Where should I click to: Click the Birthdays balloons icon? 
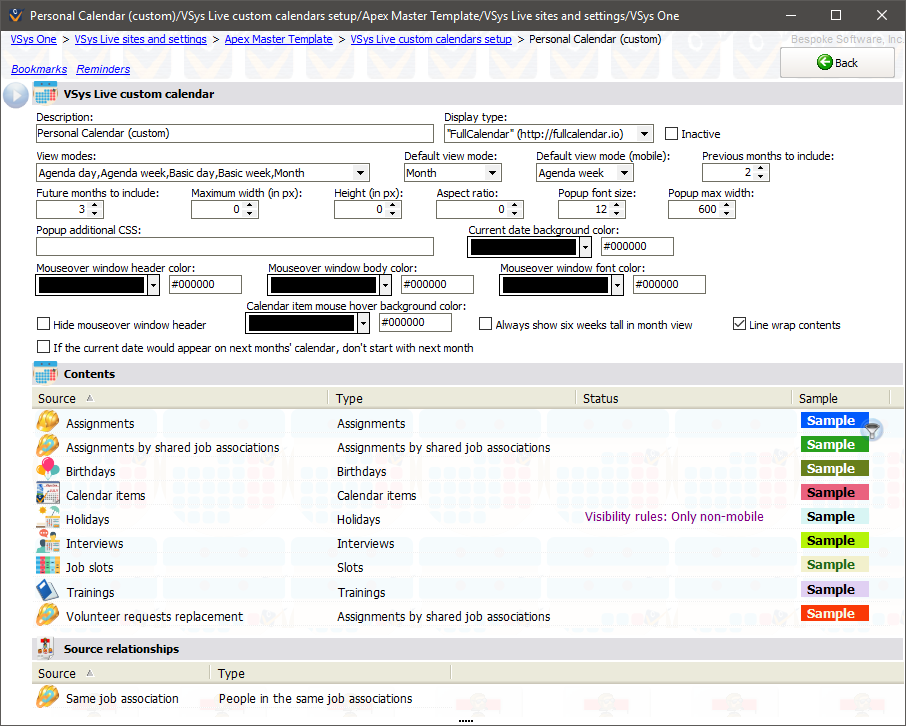tap(47, 470)
